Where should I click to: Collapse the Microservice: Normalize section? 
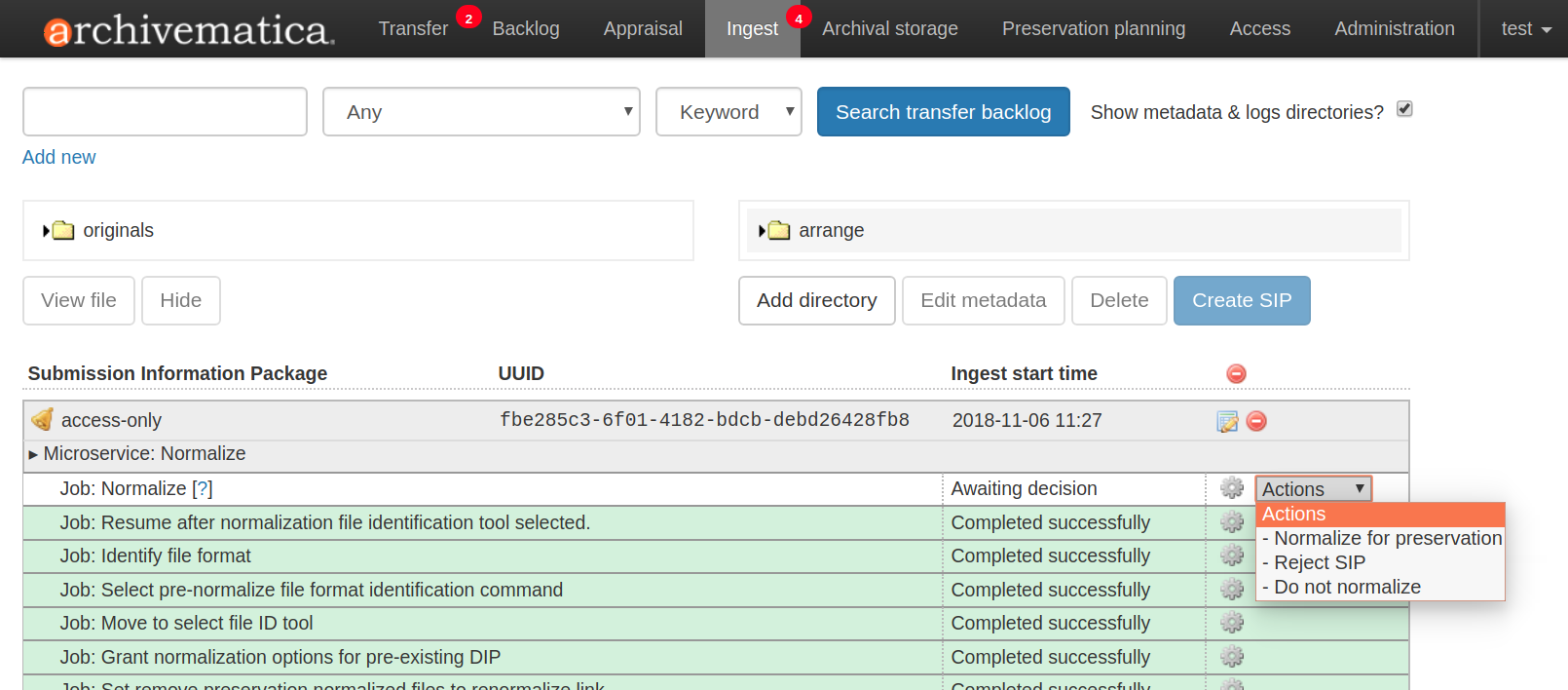click(x=33, y=454)
